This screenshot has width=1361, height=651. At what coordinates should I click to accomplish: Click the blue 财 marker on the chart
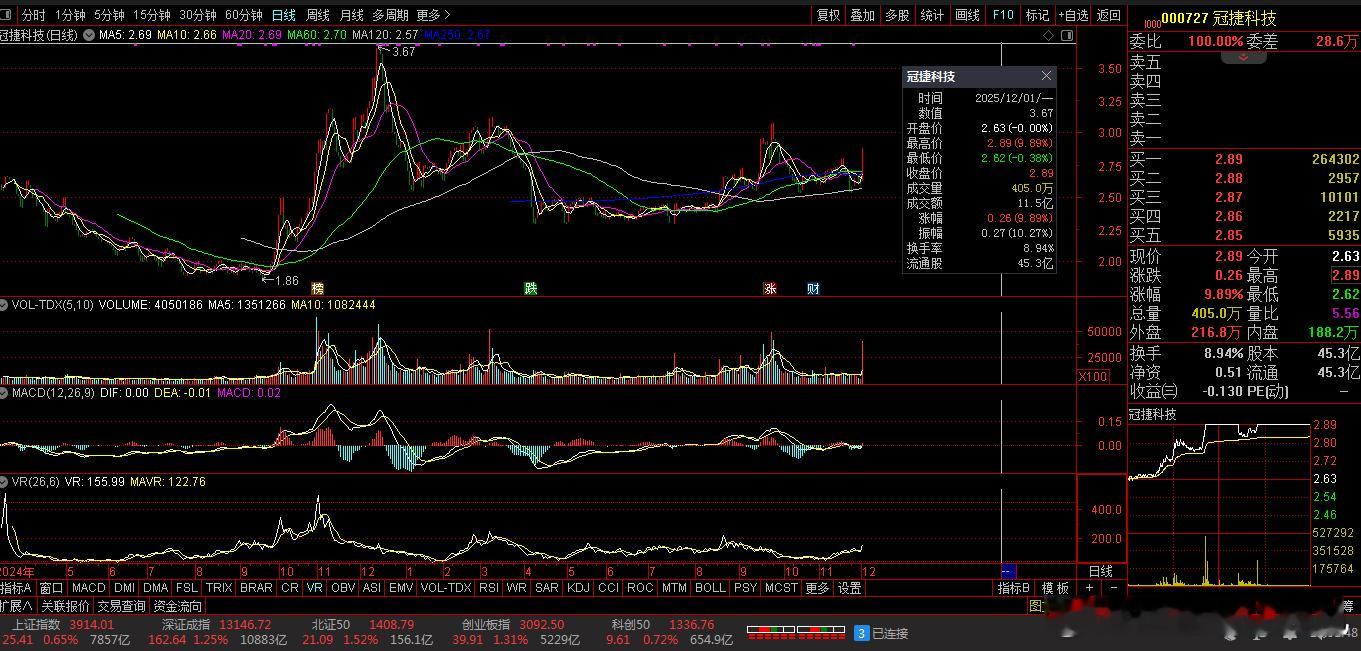pyautogui.click(x=813, y=288)
